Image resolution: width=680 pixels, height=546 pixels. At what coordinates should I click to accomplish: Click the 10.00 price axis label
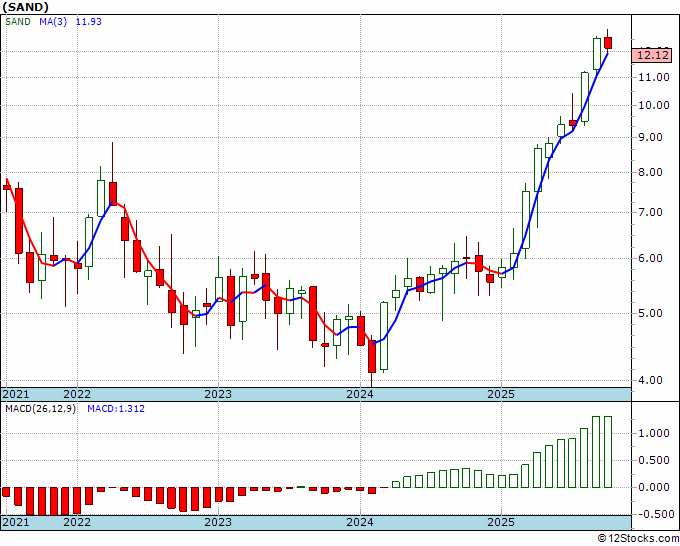coord(654,105)
